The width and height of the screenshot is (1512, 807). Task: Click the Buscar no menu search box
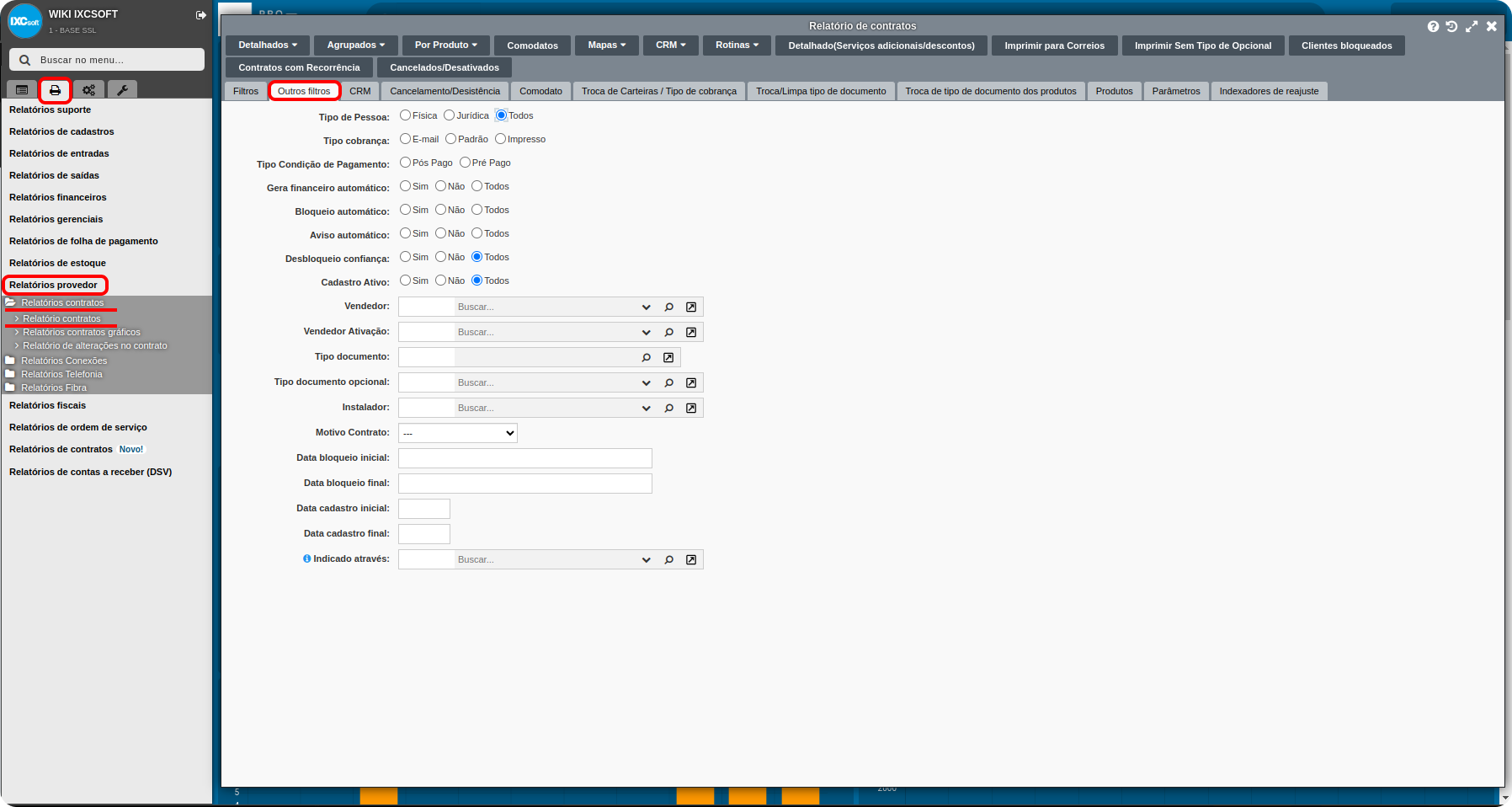tap(107, 60)
